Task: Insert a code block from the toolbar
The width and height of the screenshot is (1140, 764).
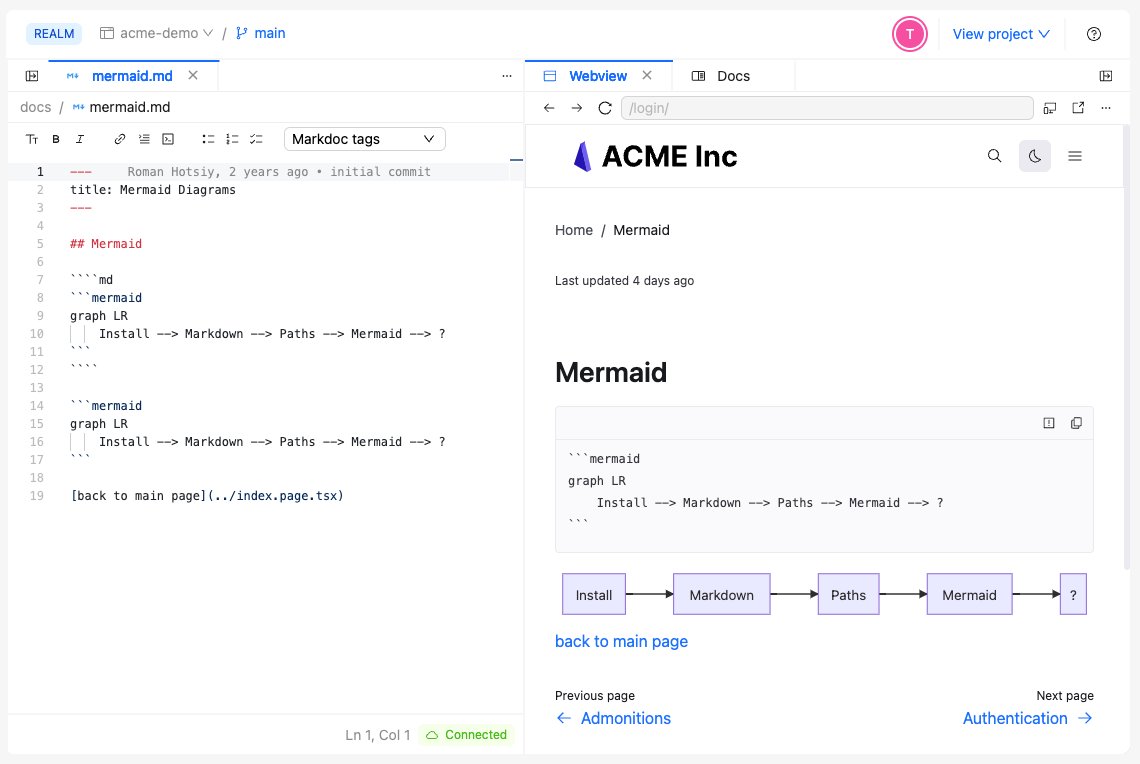Action: 168,139
